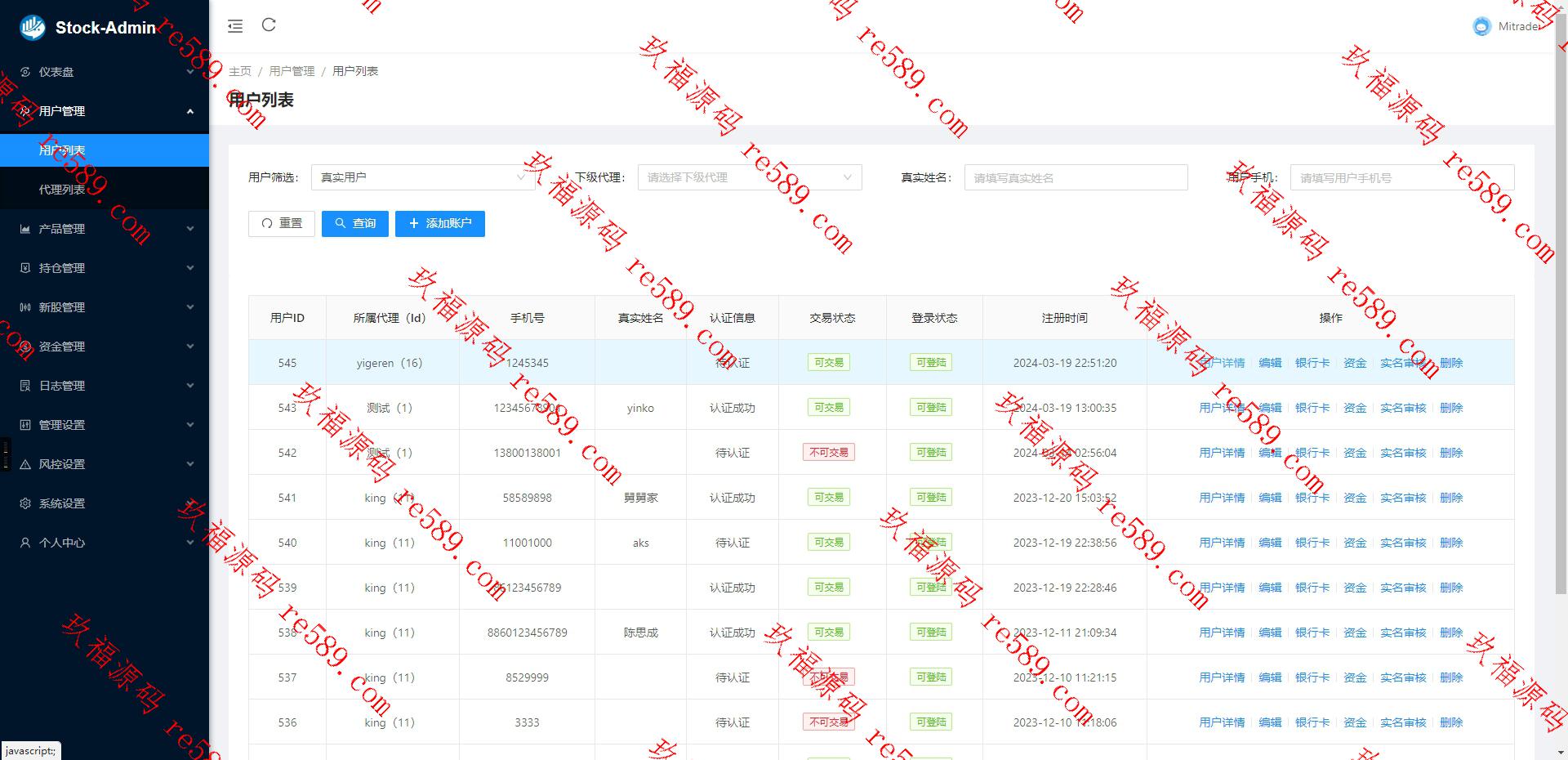Click real name yinko cell
The width and height of the screenshot is (1568, 760).
(x=640, y=408)
